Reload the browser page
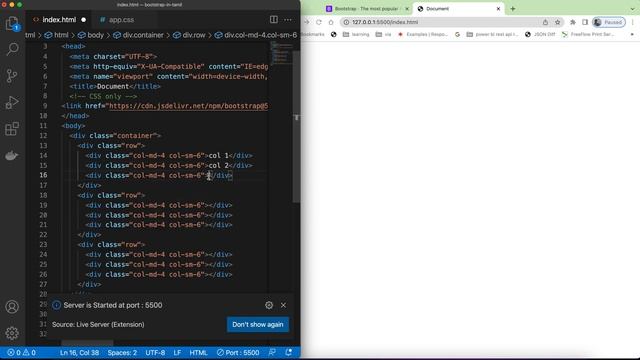This screenshot has height=360, width=640. click(319, 22)
